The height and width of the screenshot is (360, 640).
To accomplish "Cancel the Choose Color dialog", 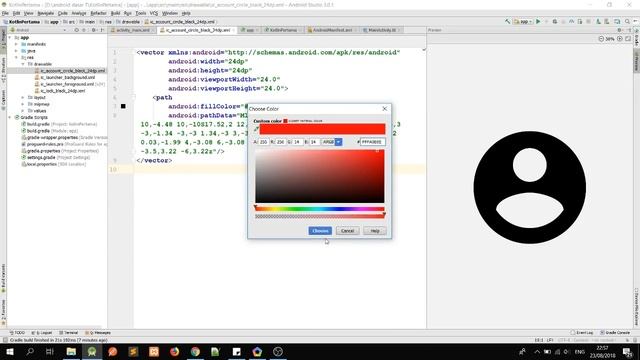I will (x=347, y=231).
